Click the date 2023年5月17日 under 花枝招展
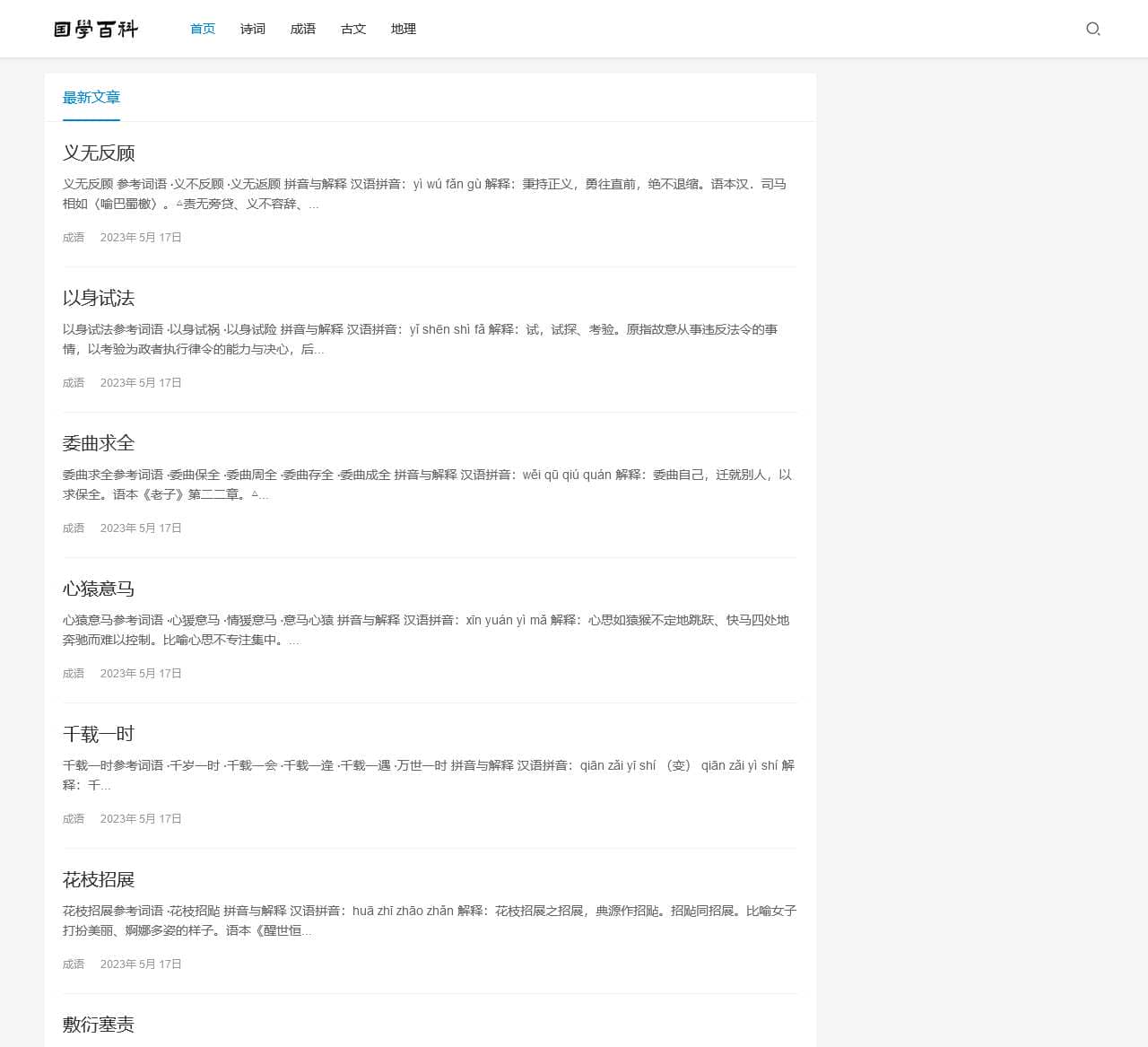The image size is (1148, 1047). coord(141,964)
